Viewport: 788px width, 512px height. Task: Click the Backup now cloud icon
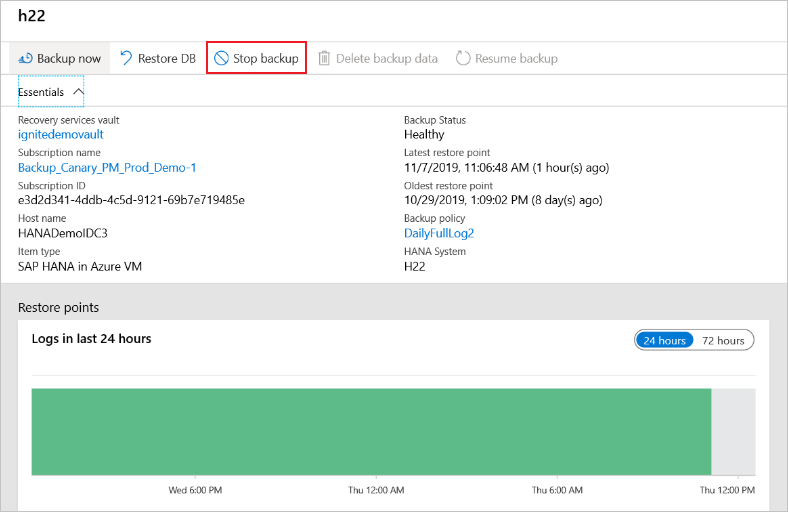tap(25, 58)
